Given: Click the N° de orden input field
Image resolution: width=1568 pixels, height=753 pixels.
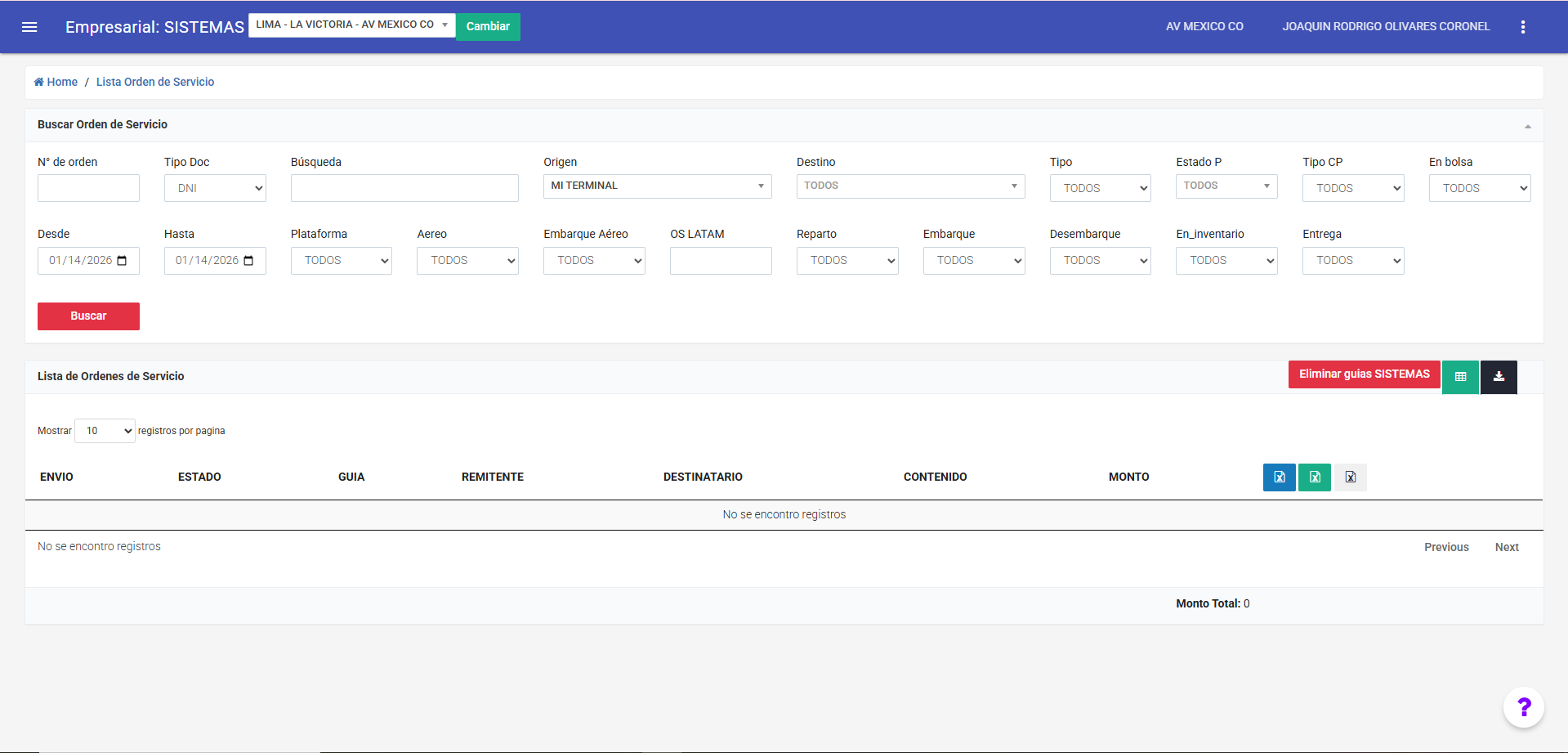Looking at the screenshot, I should click(x=88, y=188).
